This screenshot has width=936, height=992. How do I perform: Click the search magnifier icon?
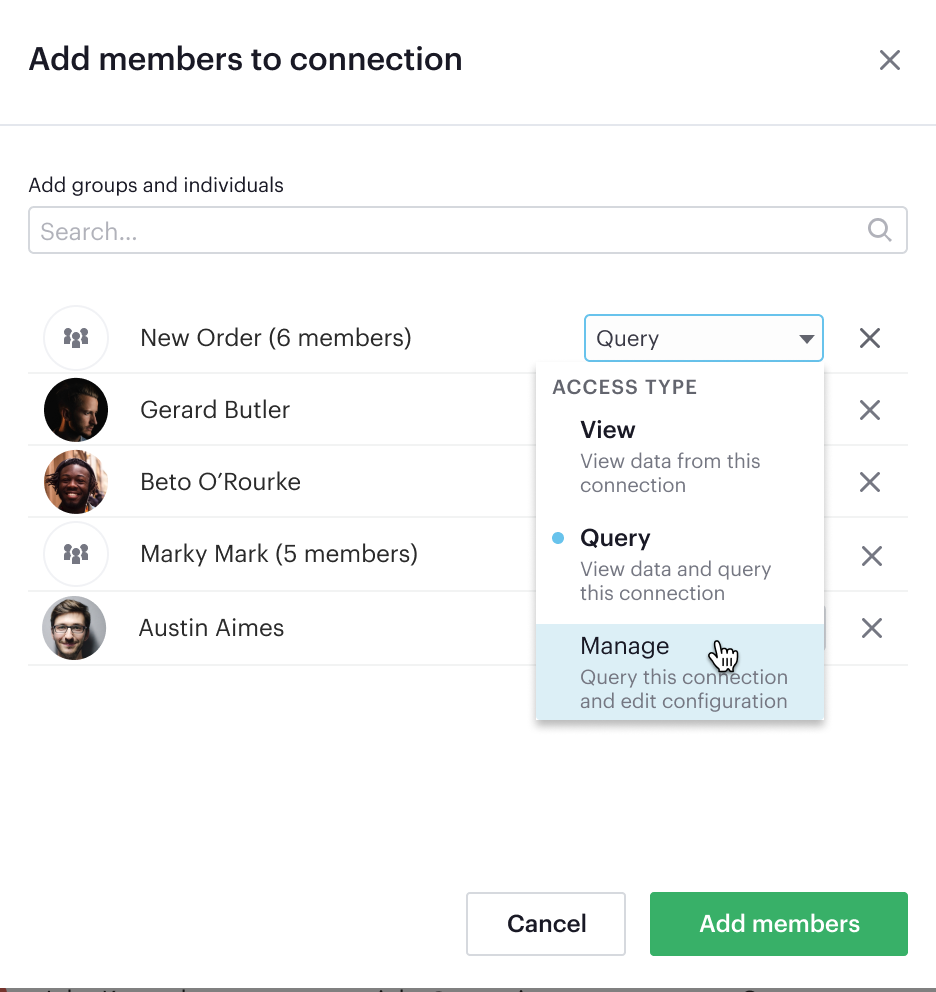879,230
